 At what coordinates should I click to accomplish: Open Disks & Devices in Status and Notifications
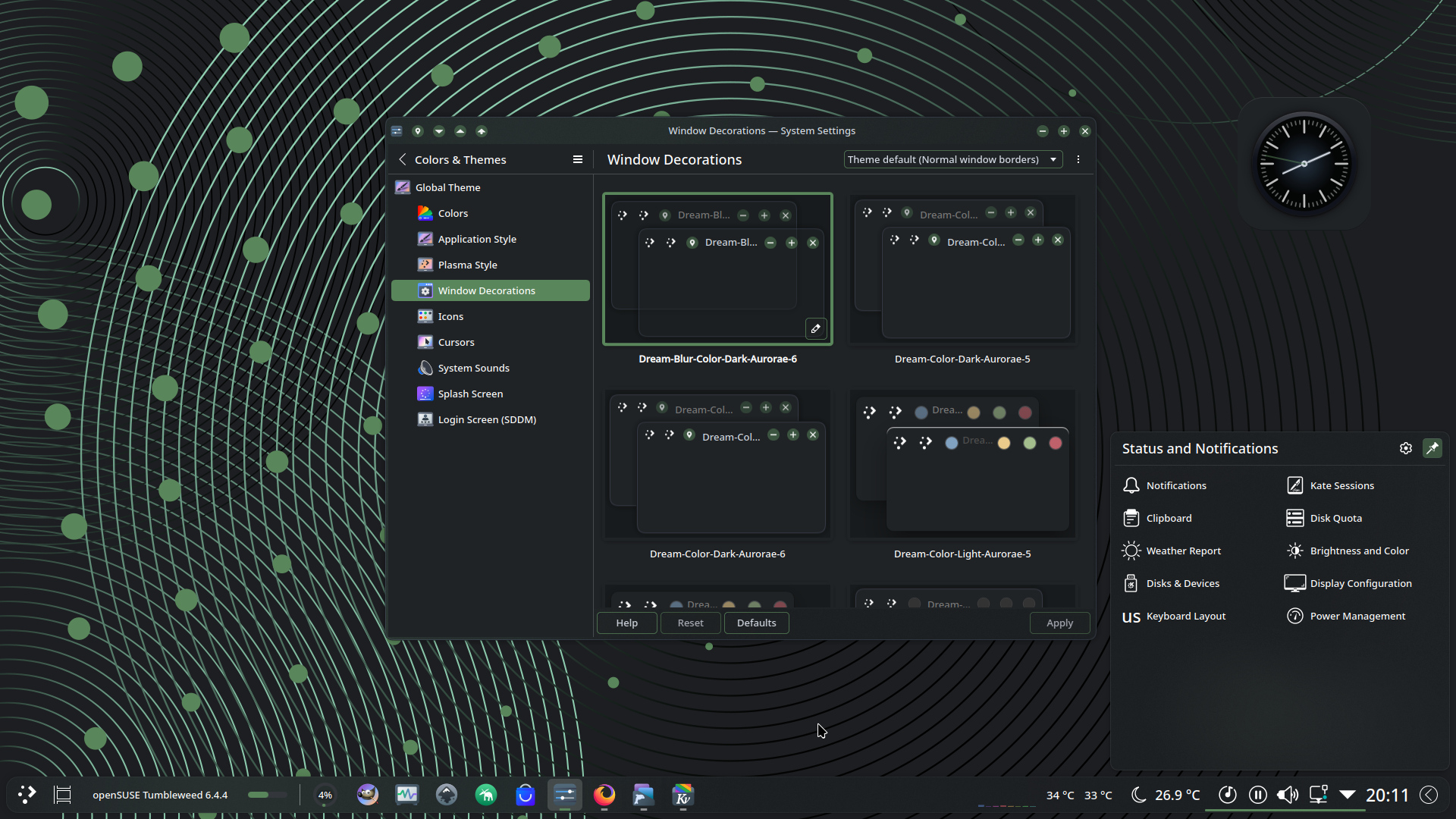pyautogui.click(x=1172, y=583)
